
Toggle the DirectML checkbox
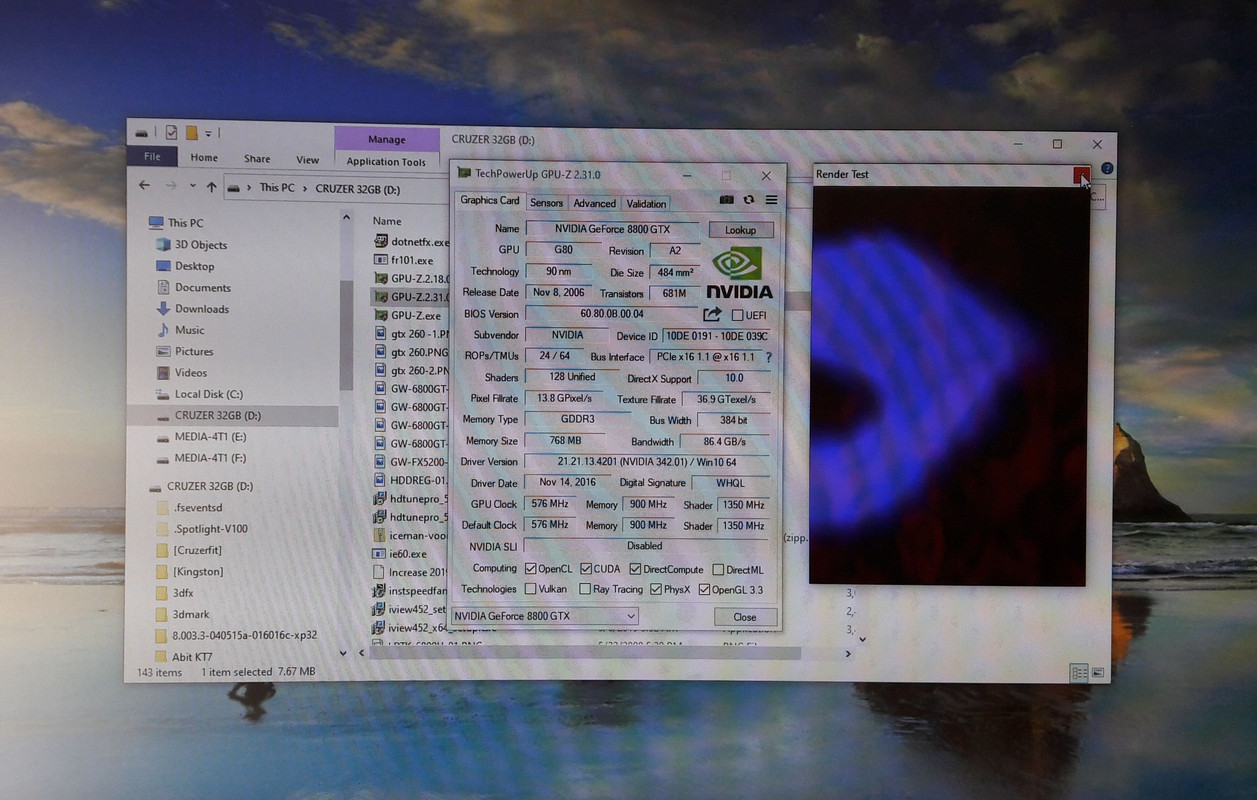coord(718,570)
